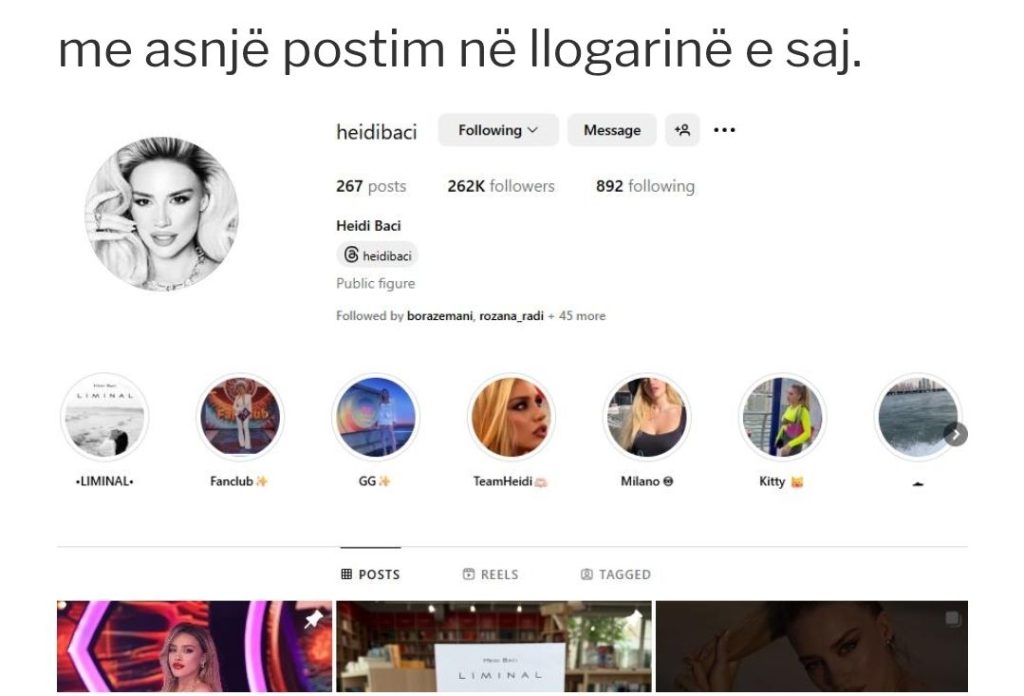Screen dimensions: 1024x696
Task: Click the add similar accounts person icon
Action: click(x=682, y=130)
